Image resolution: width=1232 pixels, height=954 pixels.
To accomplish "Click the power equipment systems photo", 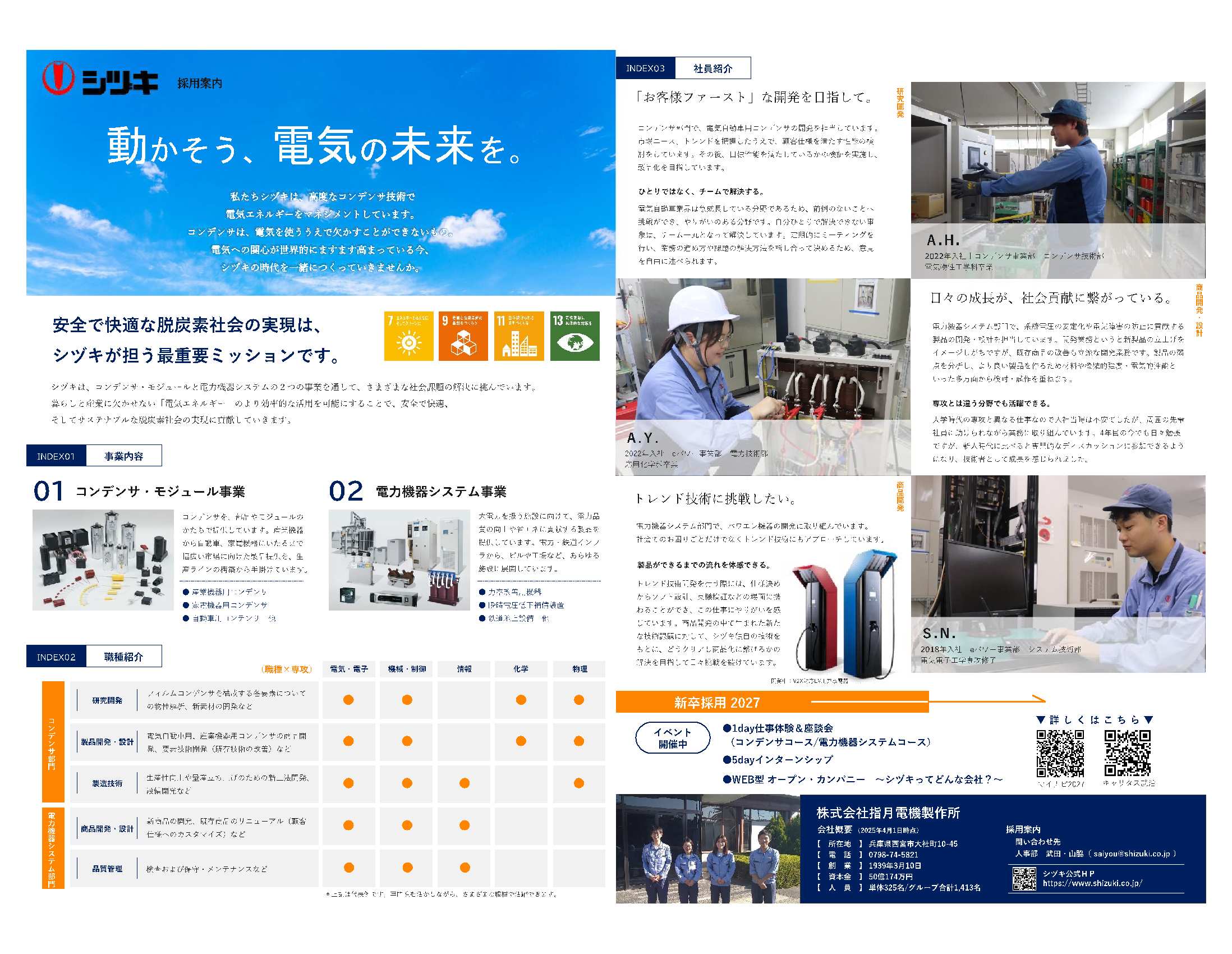I will coord(399,559).
